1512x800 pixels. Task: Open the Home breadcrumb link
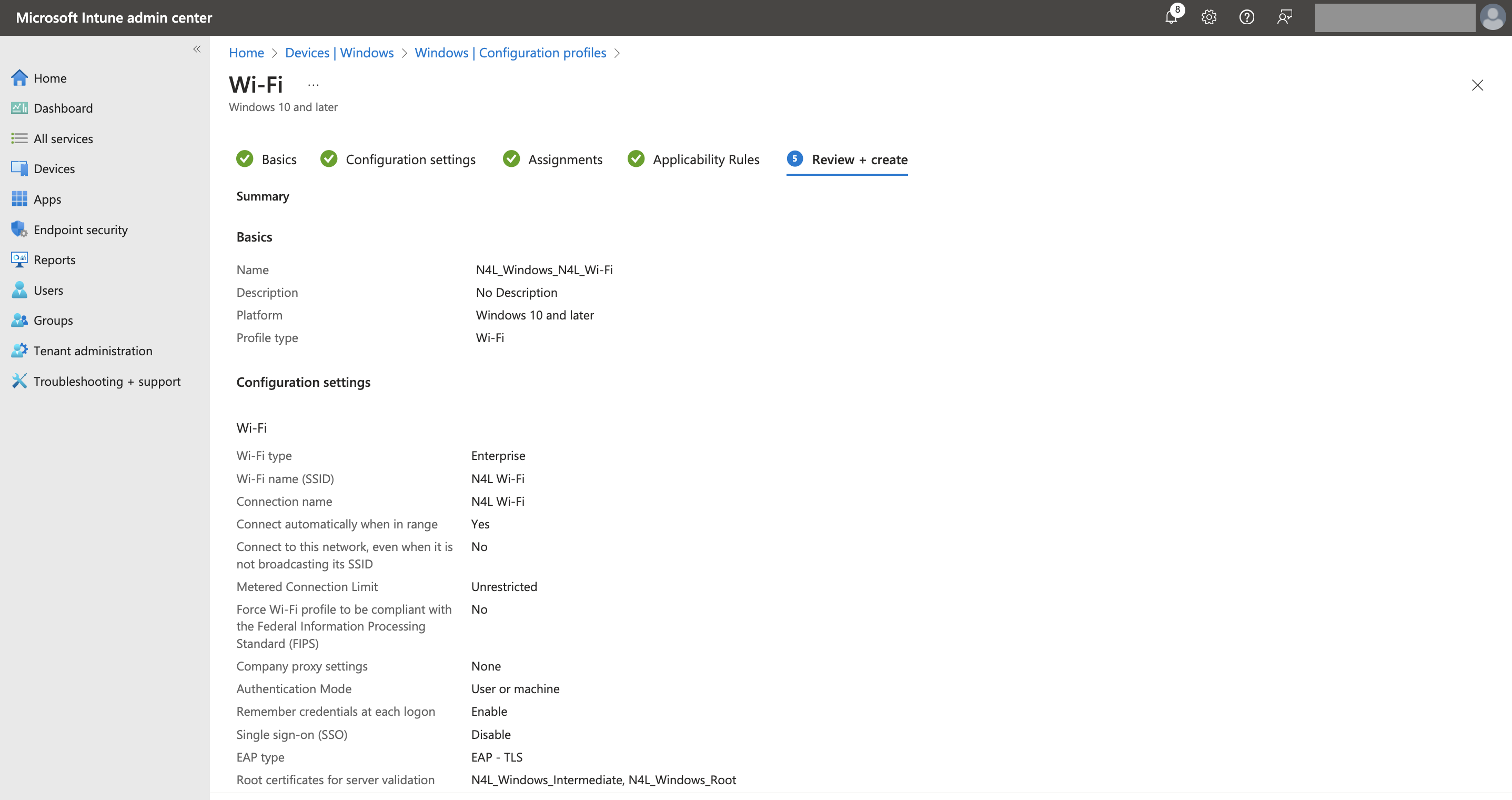246,52
